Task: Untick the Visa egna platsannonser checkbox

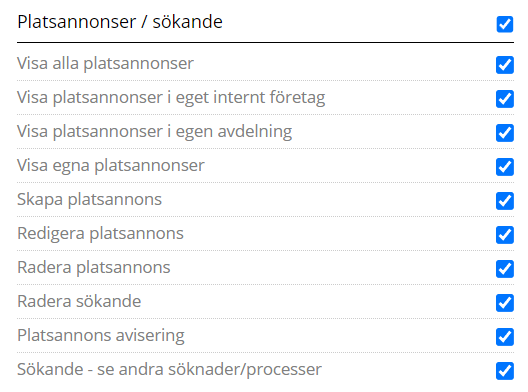Action: [x=505, y=167]
